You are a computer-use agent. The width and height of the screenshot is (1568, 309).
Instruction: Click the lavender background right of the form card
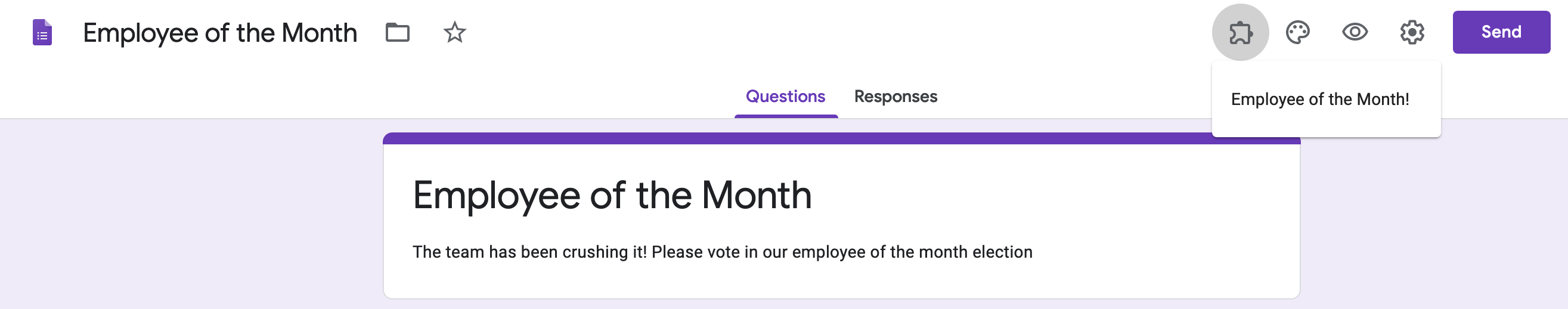click(x=1430, y=231)
